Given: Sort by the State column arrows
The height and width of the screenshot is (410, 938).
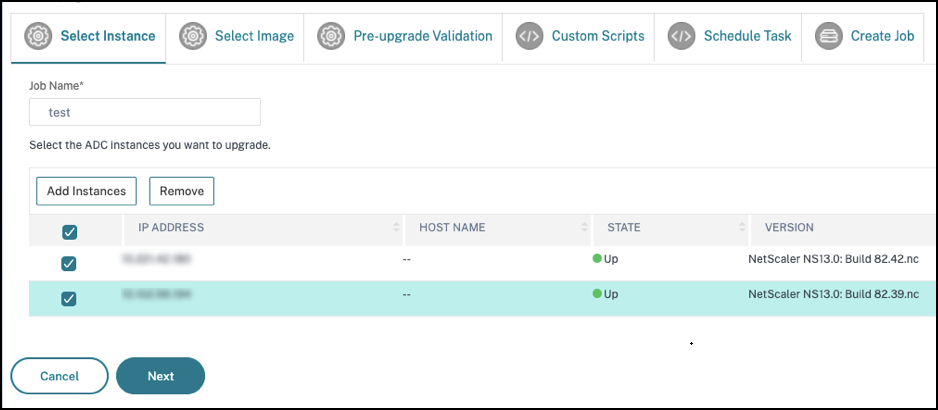Looking at the screenshot, I should [x=742, y=227].
